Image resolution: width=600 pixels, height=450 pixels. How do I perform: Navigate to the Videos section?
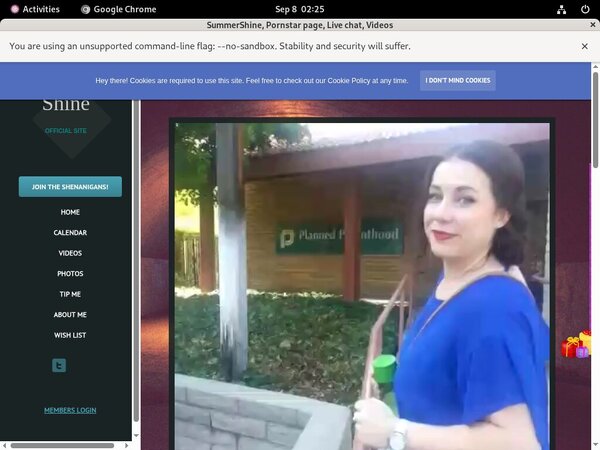70,253
